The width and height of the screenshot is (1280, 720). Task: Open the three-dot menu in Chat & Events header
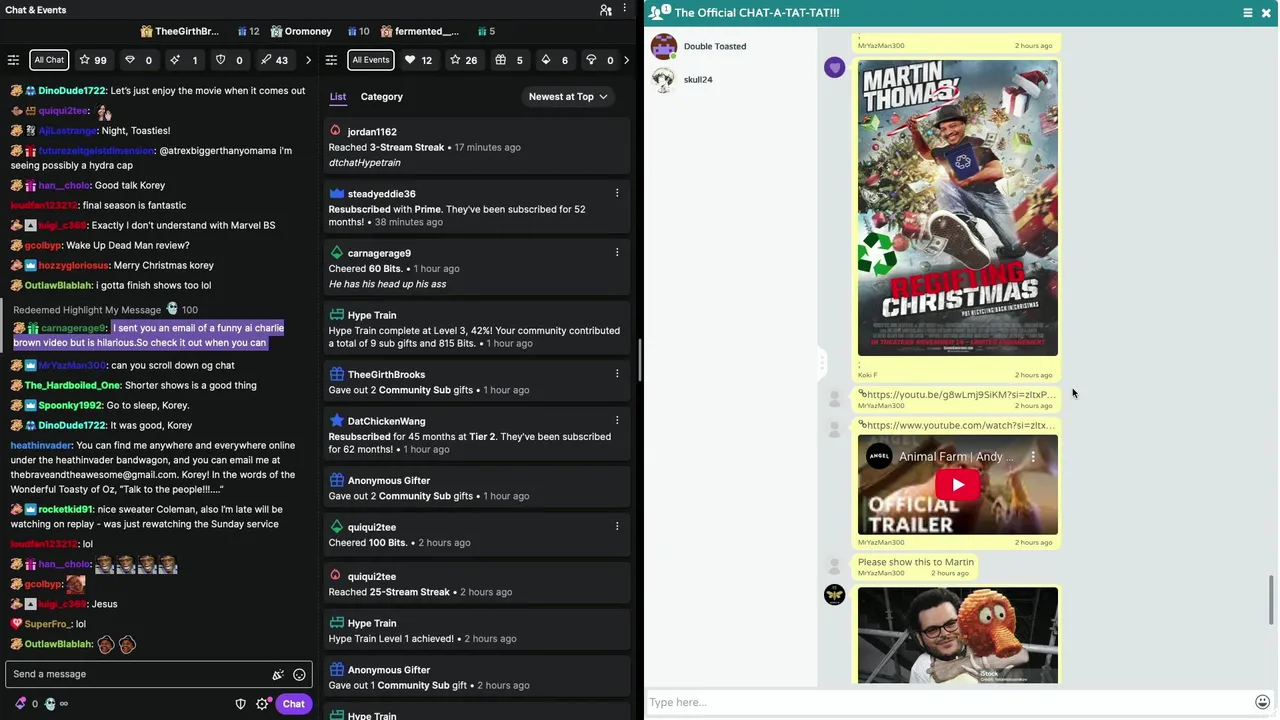coord(625,10)
